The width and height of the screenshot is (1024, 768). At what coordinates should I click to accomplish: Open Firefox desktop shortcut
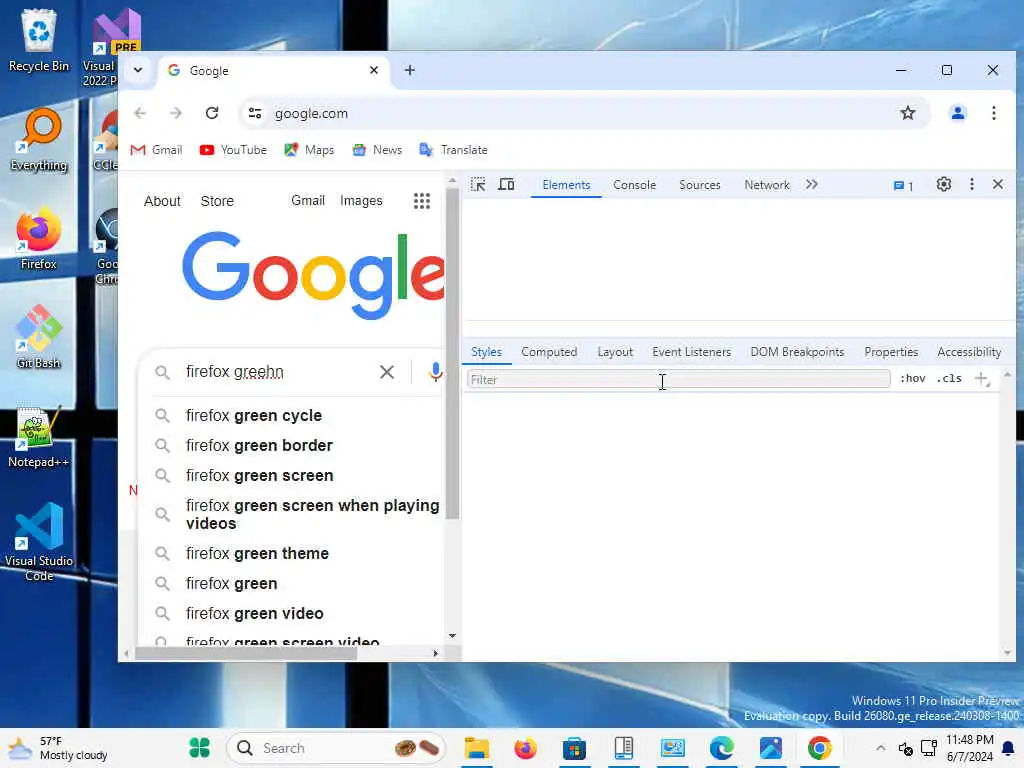(x=39, y=240)
